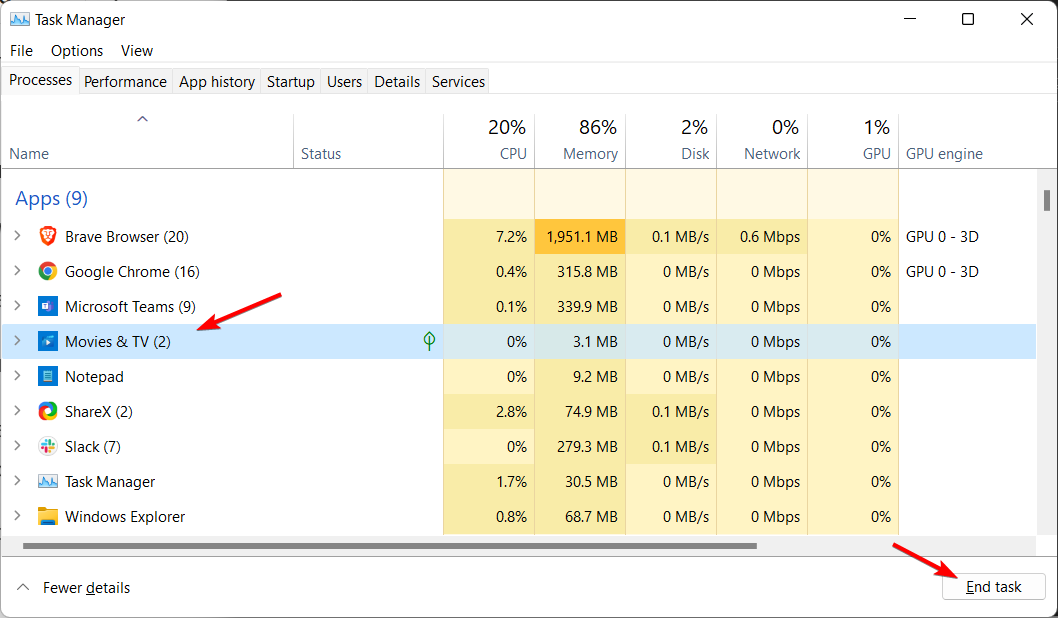Click the green leaf efficiency mode icon
Screen dimensions: 1058x618
coord(429,341)
